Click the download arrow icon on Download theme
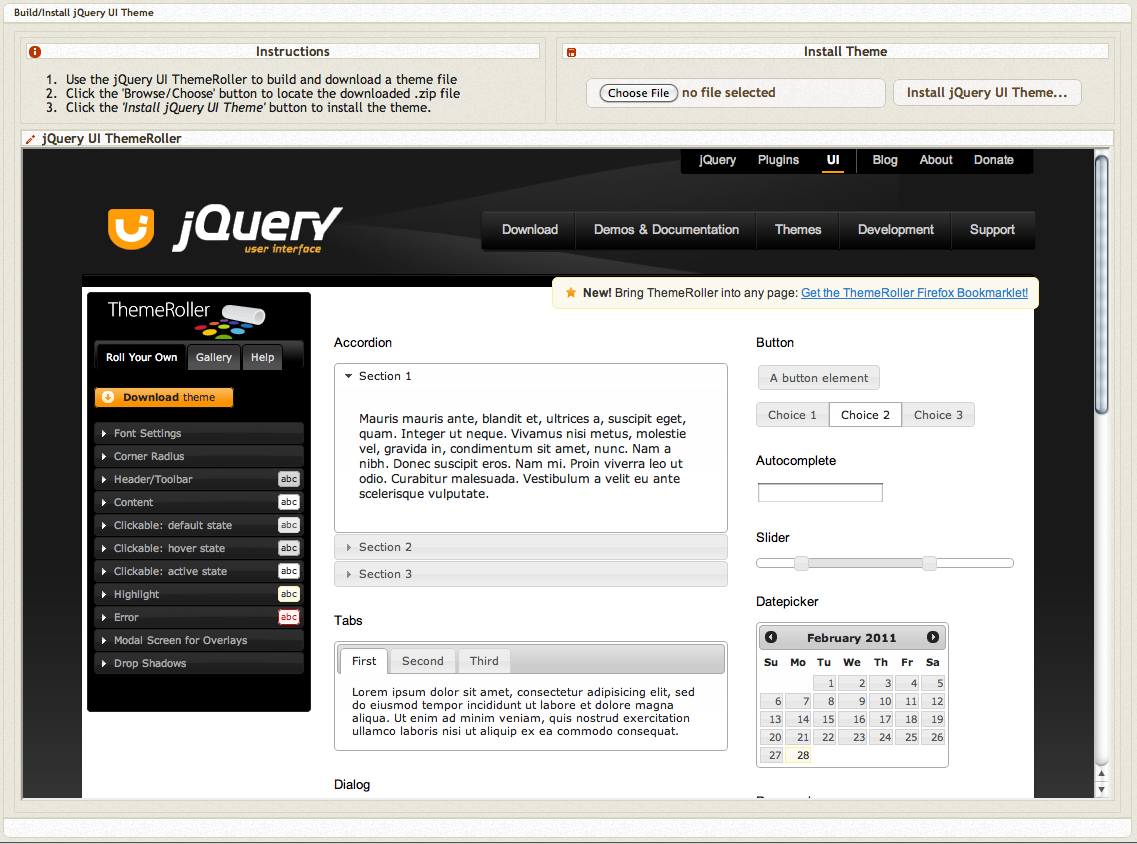1137x844 pixels. point(108,397)
